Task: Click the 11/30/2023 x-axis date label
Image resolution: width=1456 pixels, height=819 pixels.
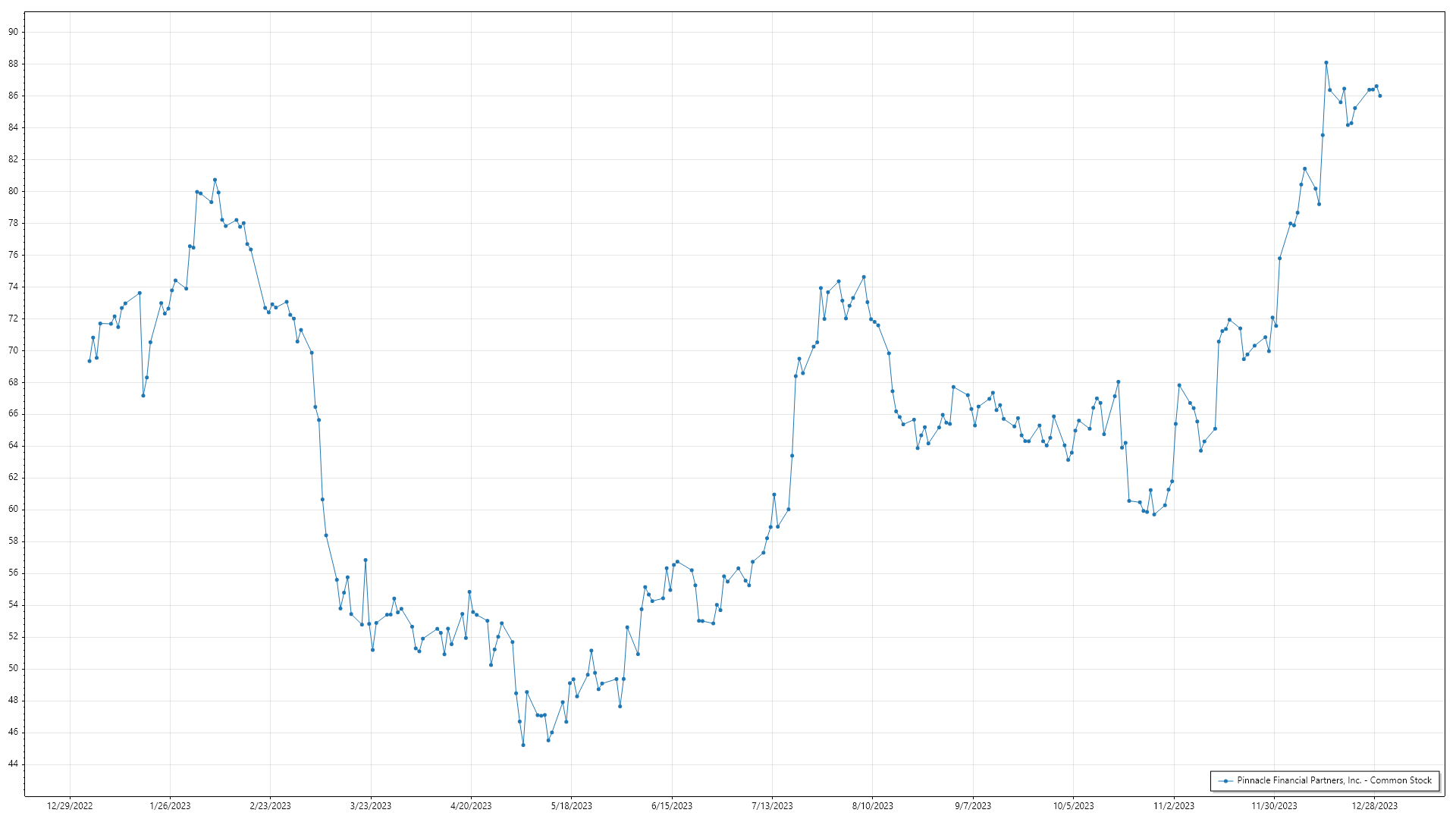Action: coord(1274,806)
